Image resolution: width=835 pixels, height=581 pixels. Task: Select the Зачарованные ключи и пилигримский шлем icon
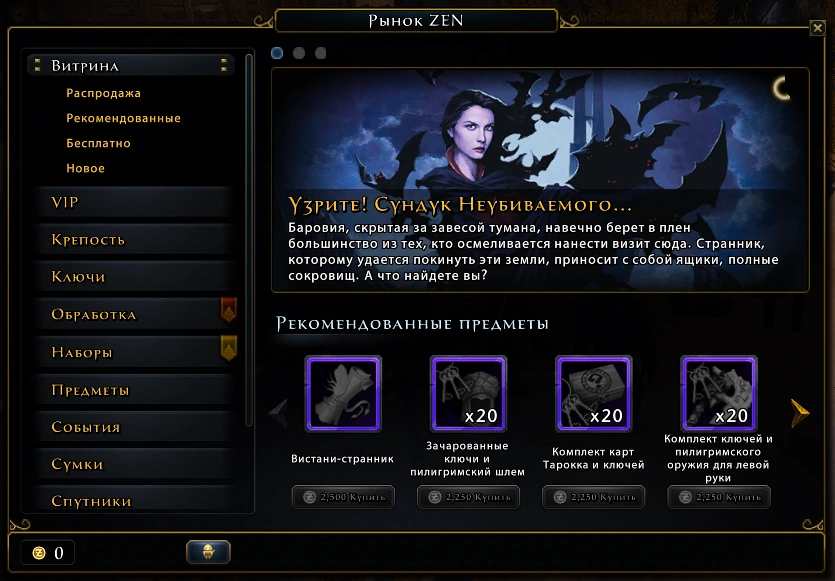click(x=468, y=394)
